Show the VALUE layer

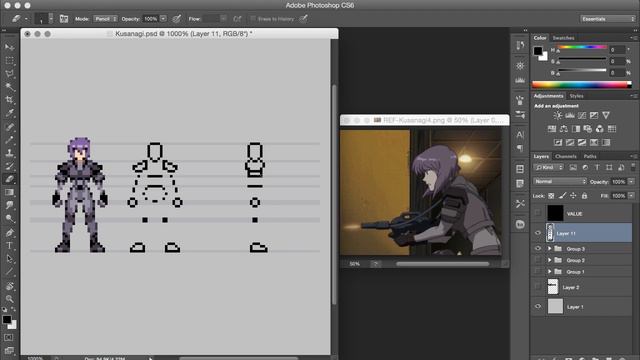(538, 213)
